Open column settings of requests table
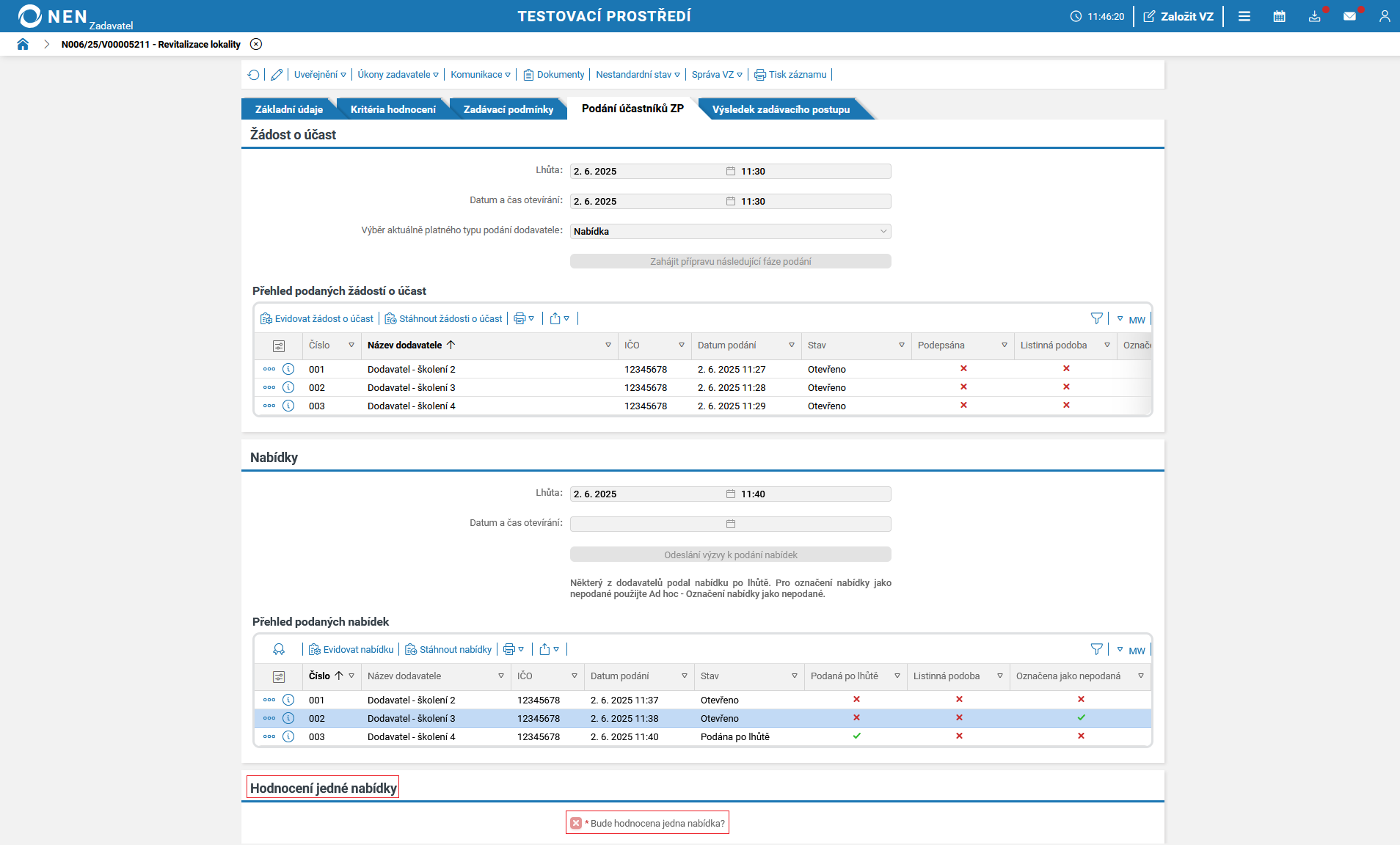This screenshot has height=845, width=1400. (x=279, y=345)
